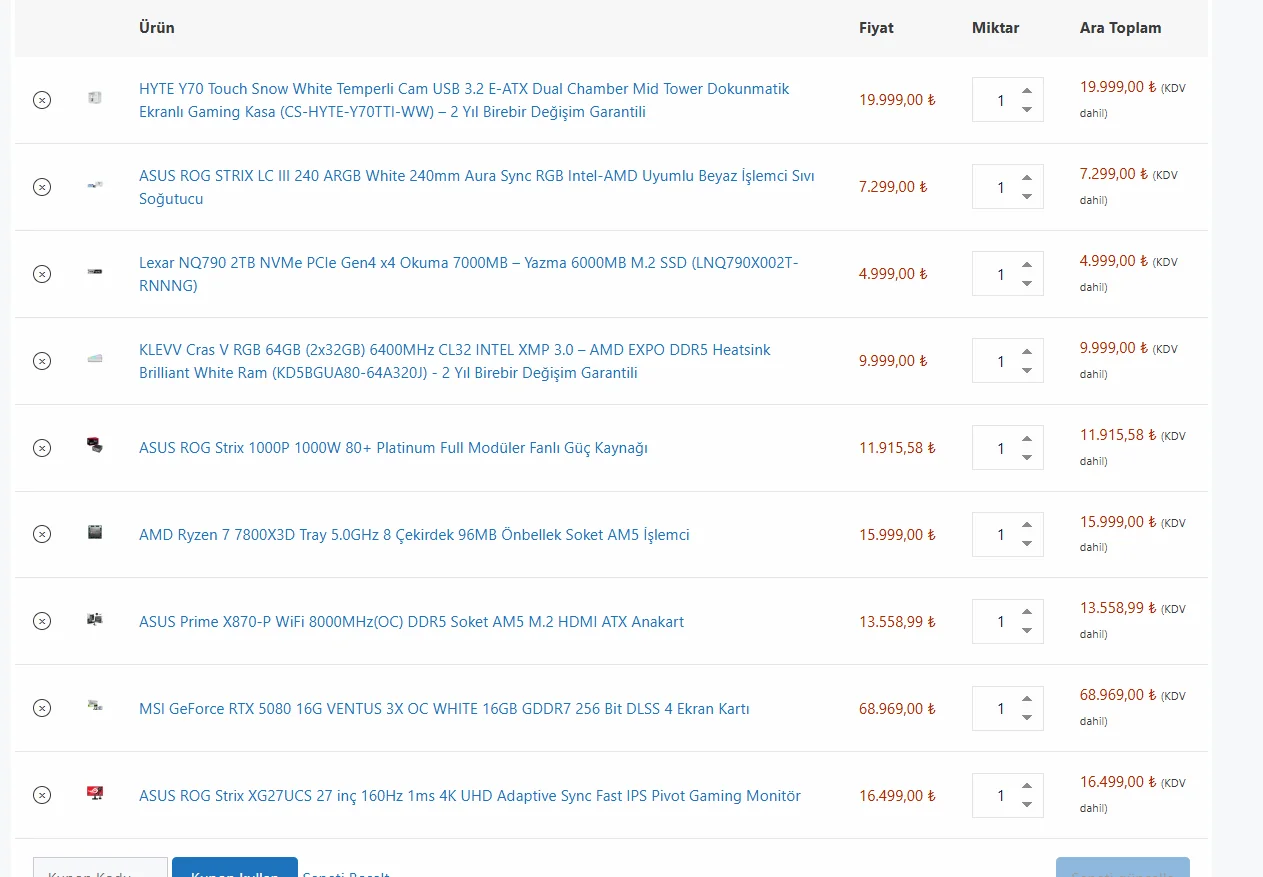The width and height of the screenshot is (1263, 877).
Task: Remove KLEVV Cras V RGB RAM from cart
Action: [x=42, y=361]
